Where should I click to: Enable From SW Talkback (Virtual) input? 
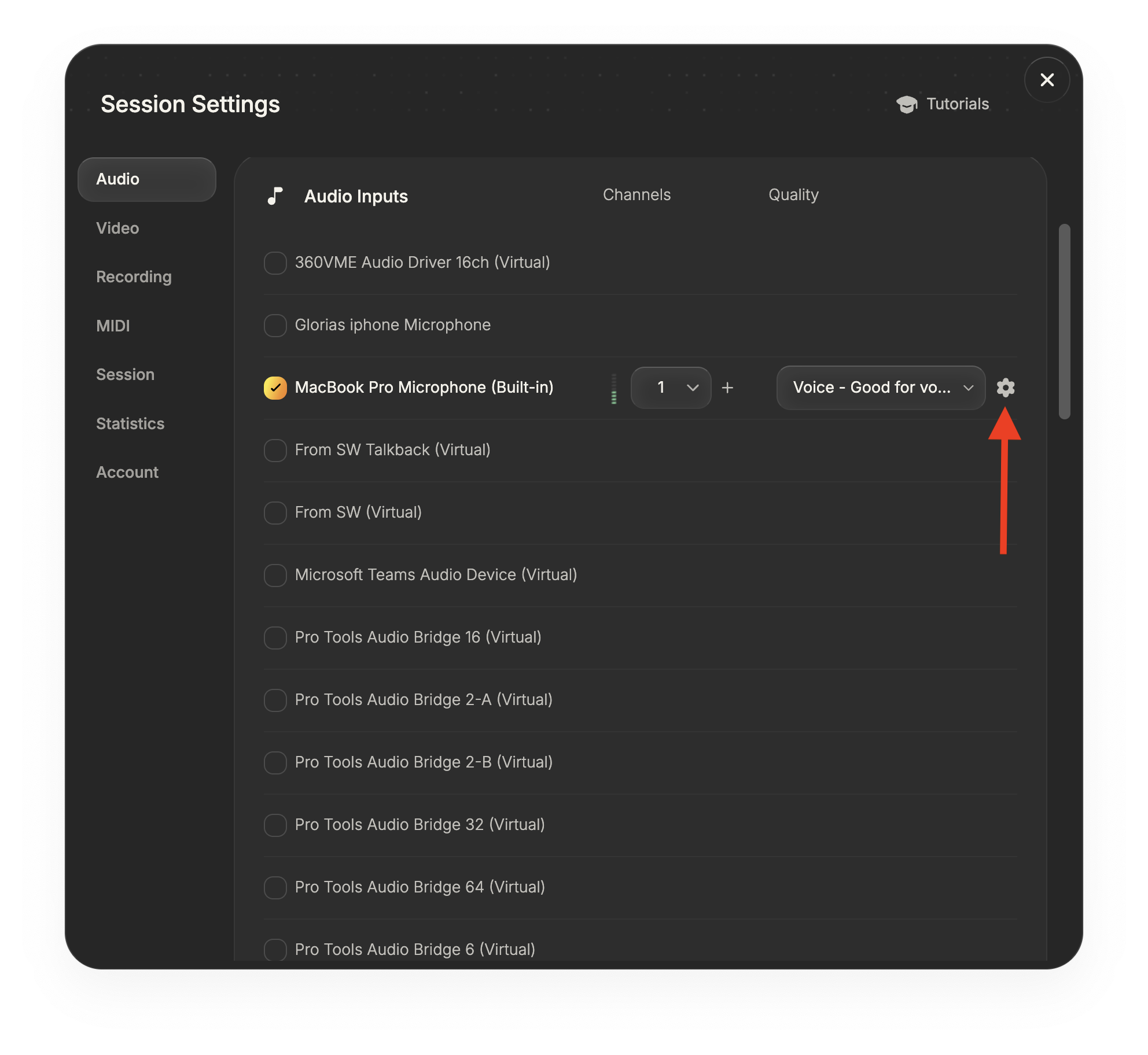click(x=275, y=450)
